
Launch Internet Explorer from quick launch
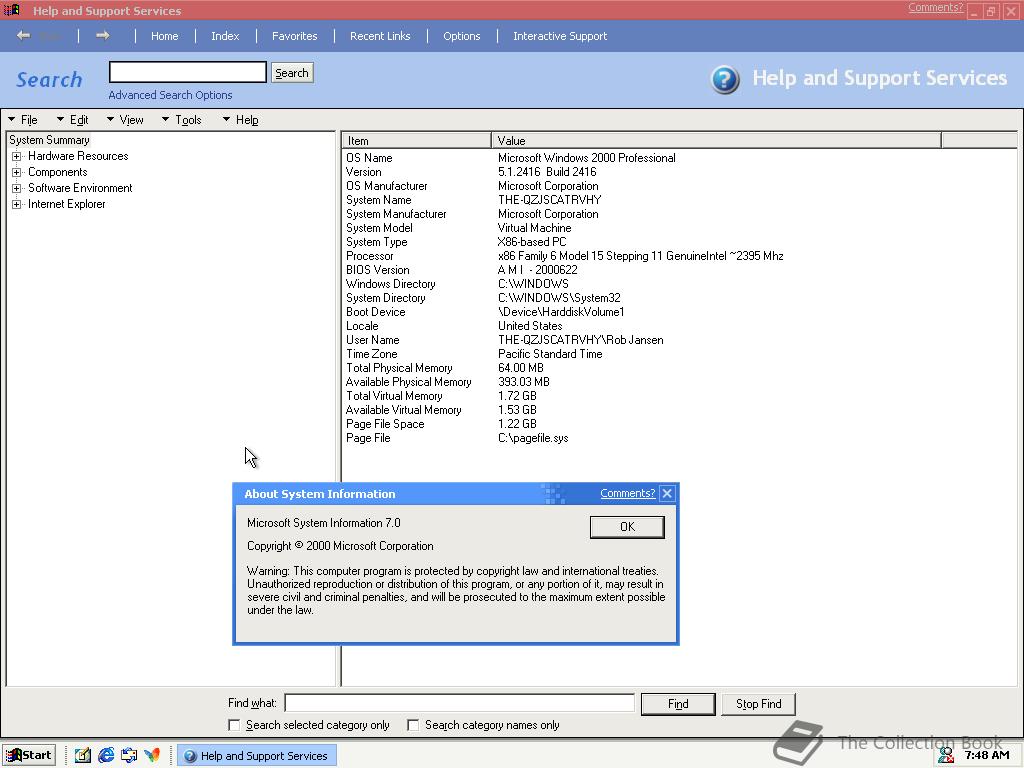pos(106,755)
